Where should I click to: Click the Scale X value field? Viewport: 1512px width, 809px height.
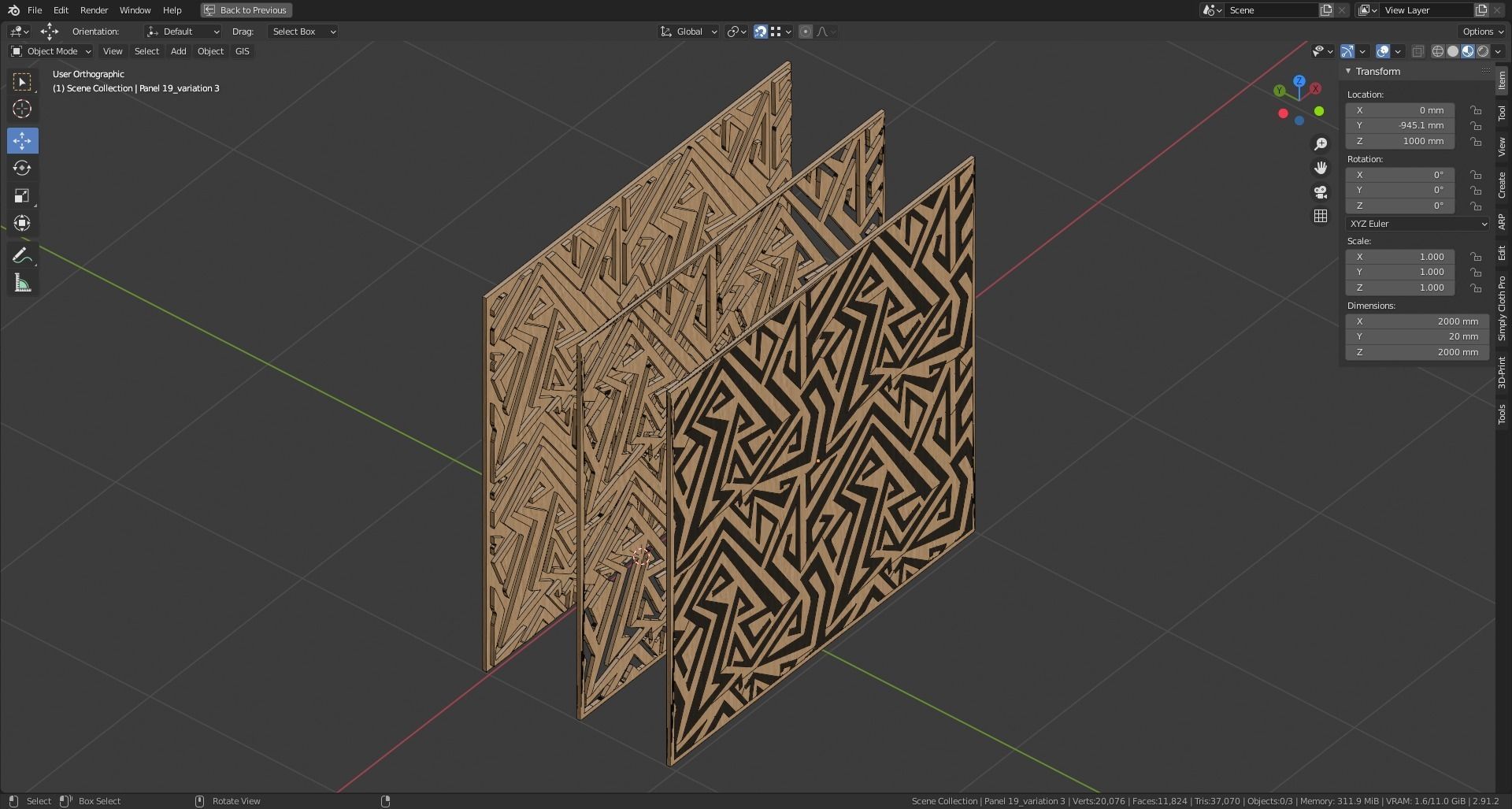tap(1400, 257)
